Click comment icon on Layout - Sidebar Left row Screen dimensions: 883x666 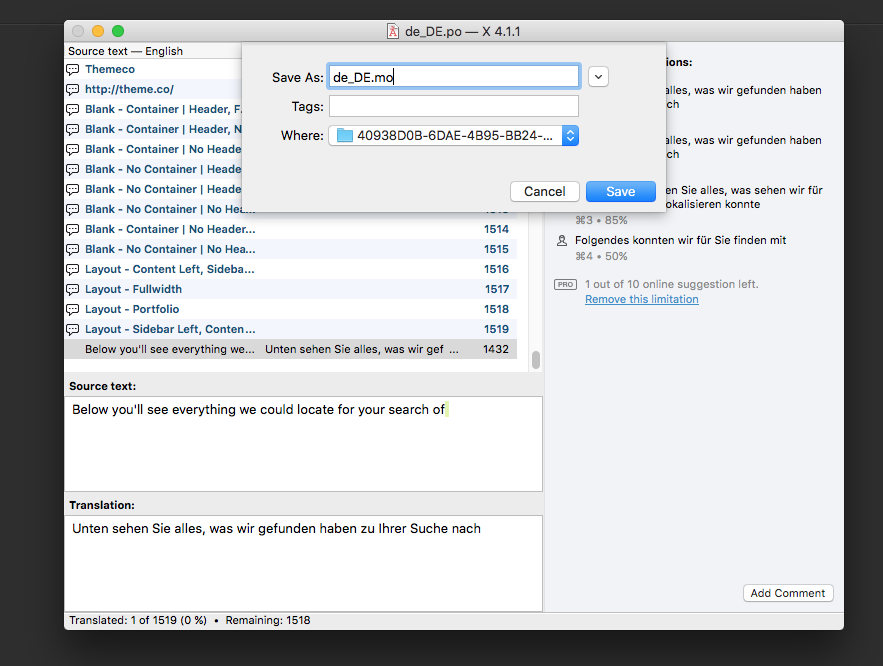point(73,329)
